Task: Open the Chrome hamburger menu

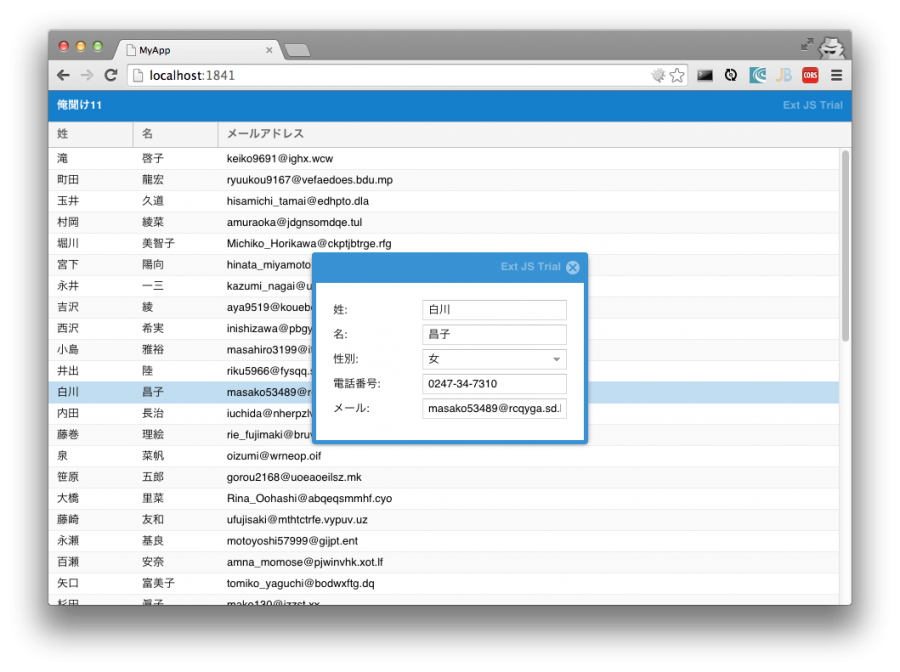Action: click(x=836, y=75)
